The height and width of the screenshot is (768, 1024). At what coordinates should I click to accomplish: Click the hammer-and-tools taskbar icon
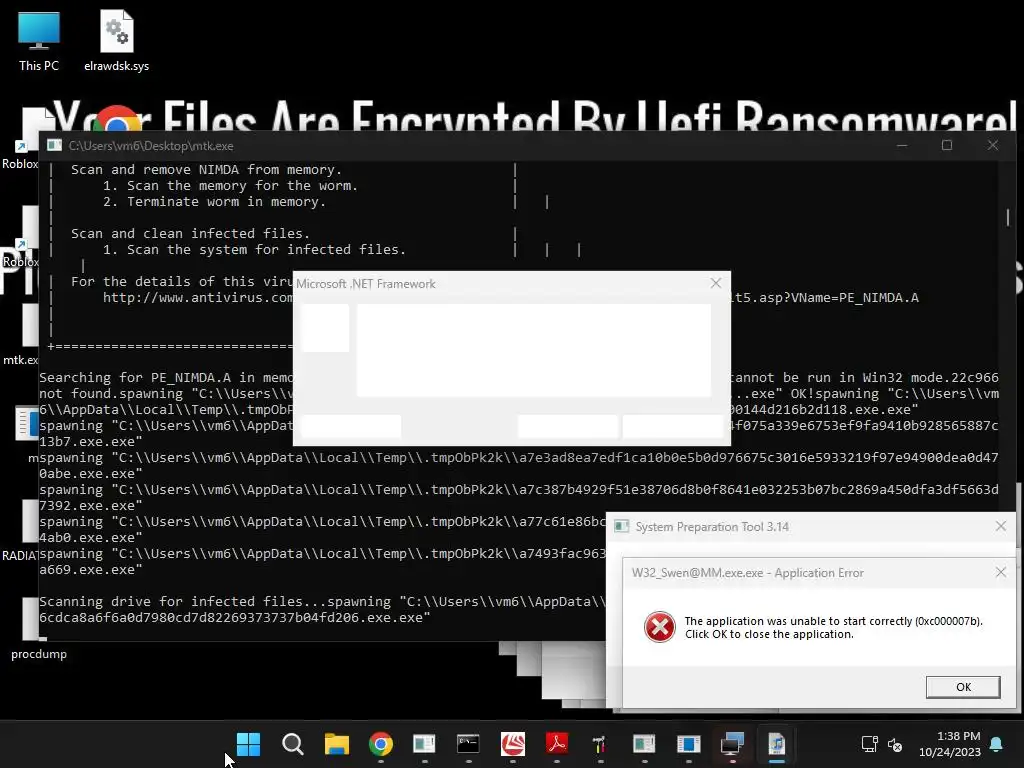pyautogui.click(x=600, y=744)
